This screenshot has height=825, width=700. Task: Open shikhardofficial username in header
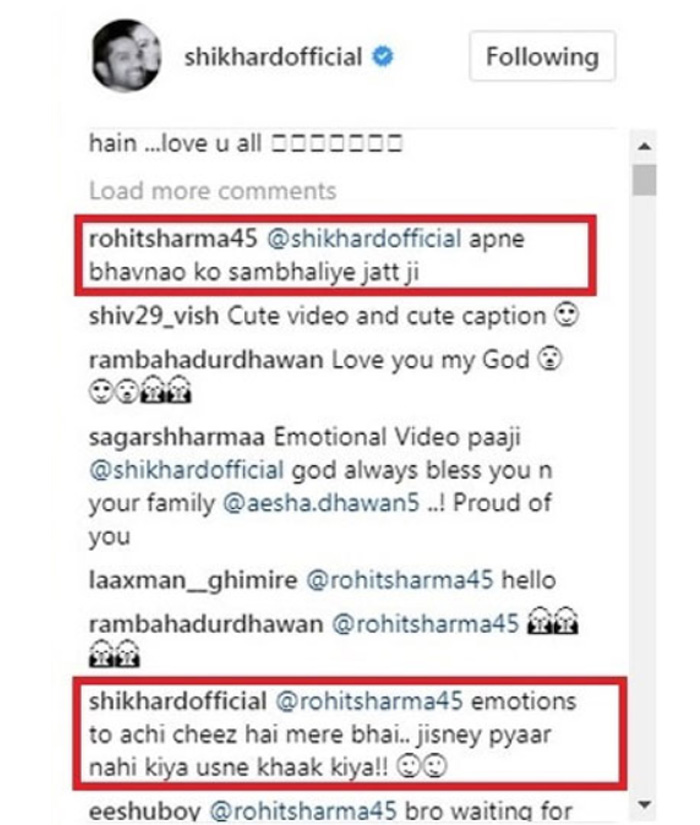click(x=273, y=57)
